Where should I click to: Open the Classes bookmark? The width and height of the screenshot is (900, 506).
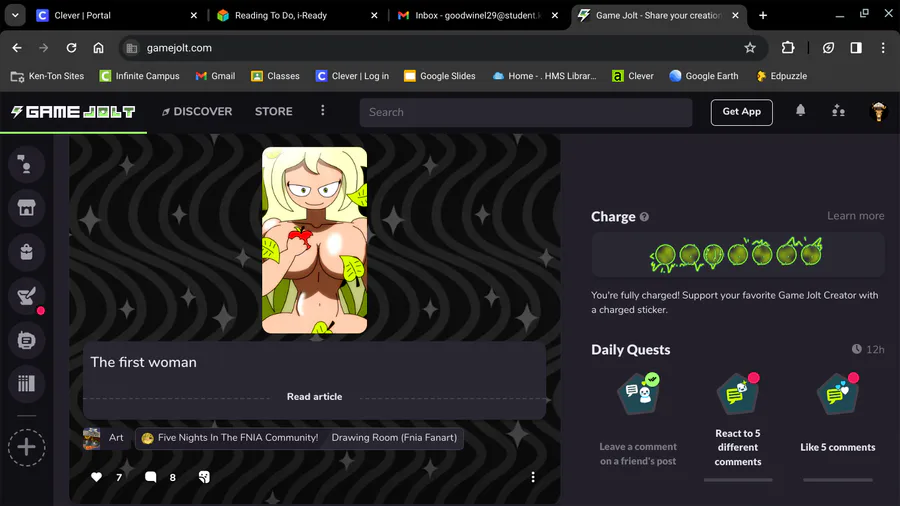276,76
